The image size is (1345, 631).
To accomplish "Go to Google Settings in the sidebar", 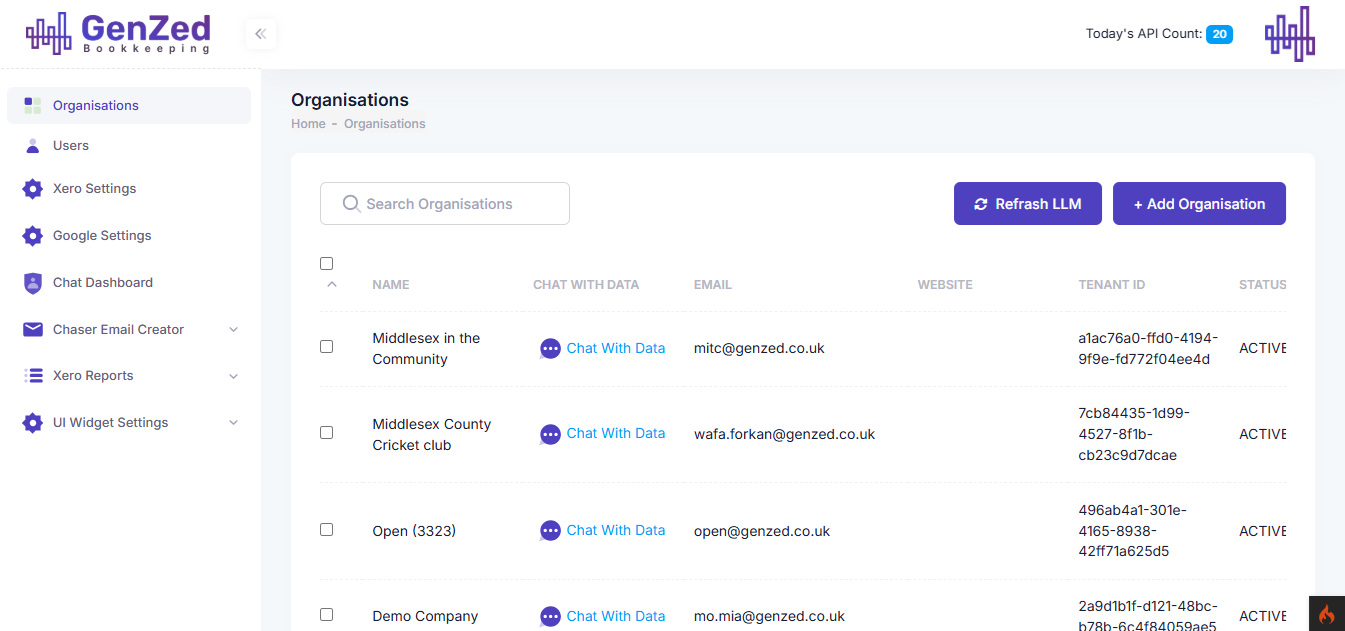I will click(102, 236).
